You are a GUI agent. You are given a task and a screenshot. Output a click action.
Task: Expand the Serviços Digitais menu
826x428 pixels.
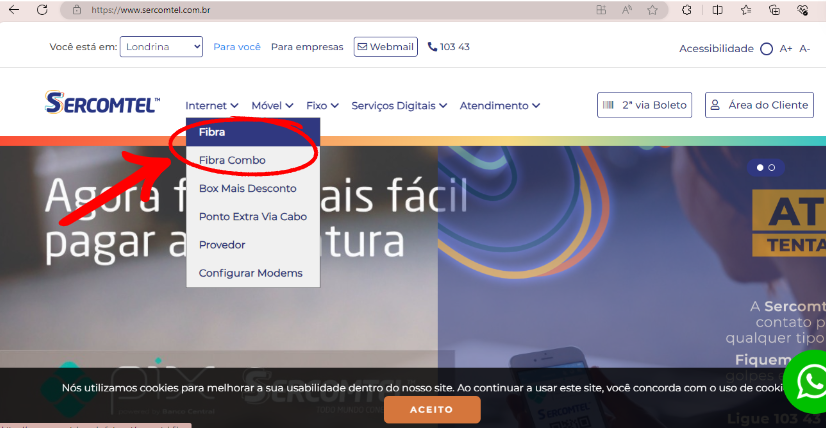point(399,105)
